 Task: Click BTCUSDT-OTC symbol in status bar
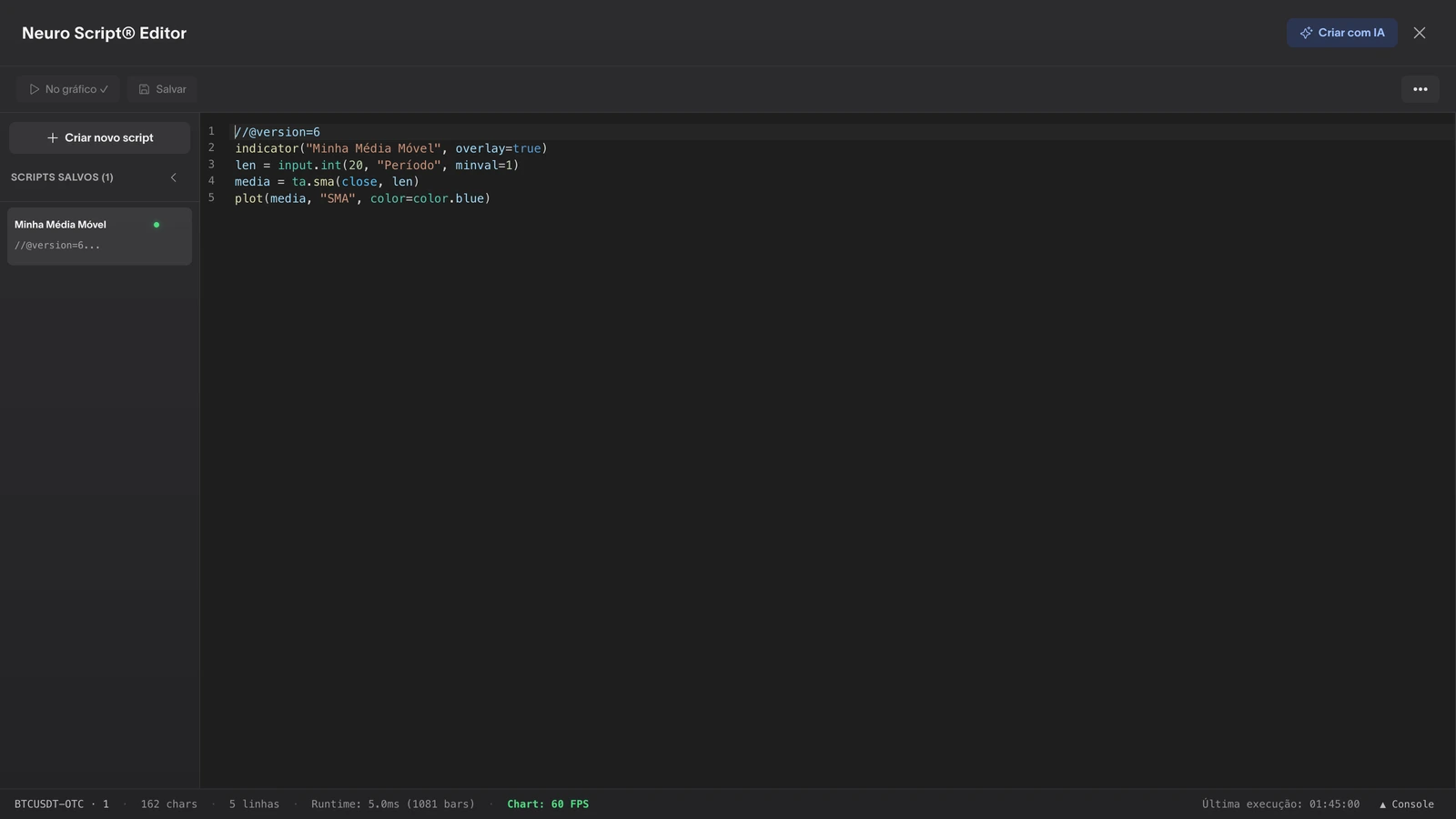[x=61, y=804]
